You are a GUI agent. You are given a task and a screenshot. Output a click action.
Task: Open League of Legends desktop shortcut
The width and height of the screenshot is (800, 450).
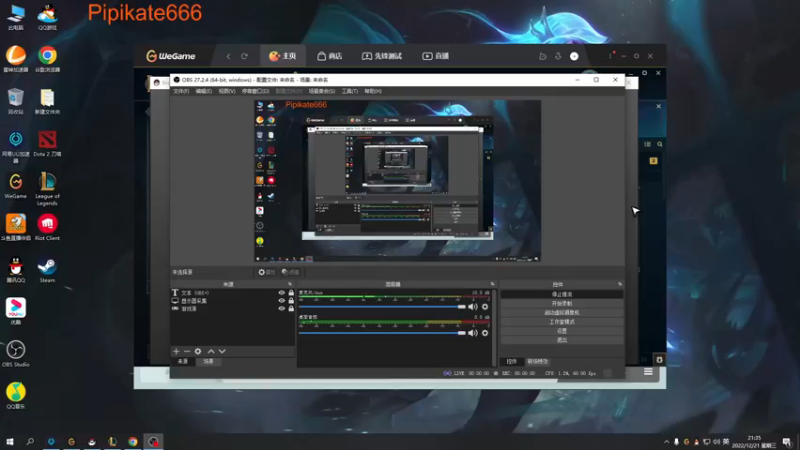(47, 189)
